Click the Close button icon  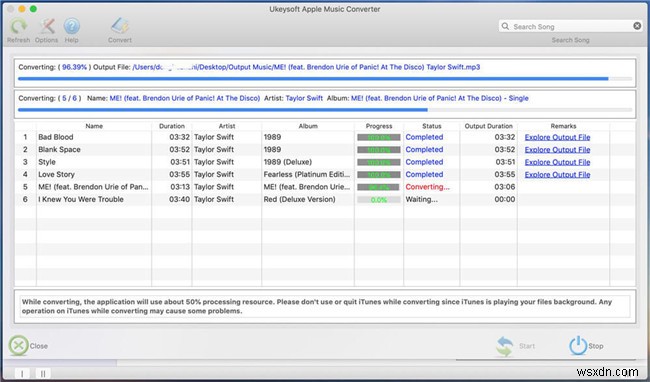(19, 346)
